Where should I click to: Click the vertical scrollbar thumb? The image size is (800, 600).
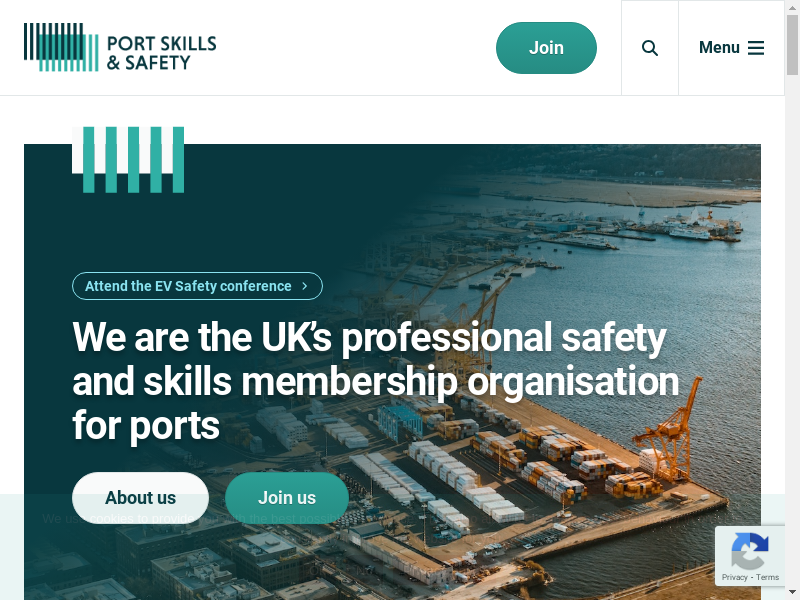point(792,45)
